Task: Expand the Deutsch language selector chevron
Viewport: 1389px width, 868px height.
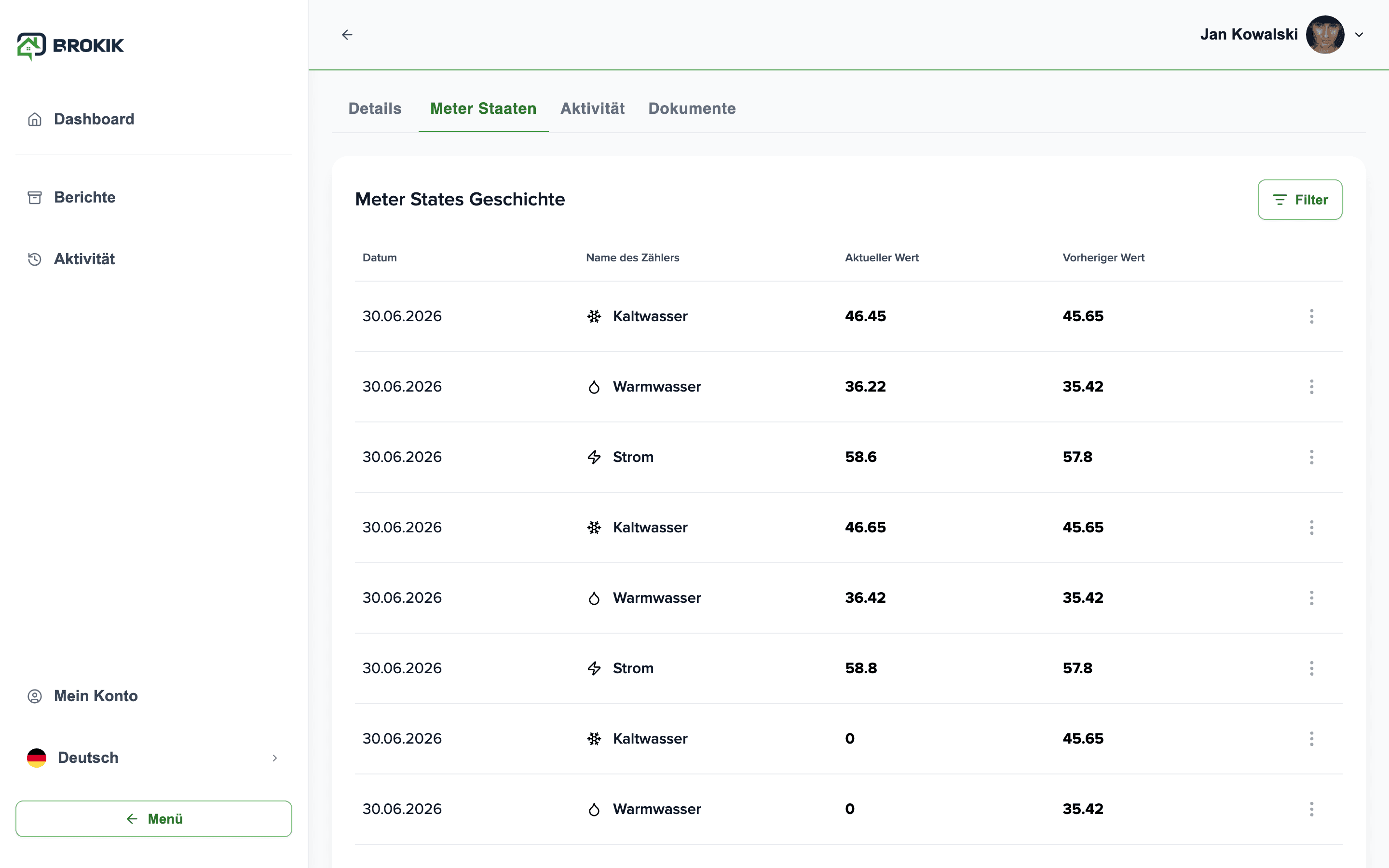Action: click(275, 758)
